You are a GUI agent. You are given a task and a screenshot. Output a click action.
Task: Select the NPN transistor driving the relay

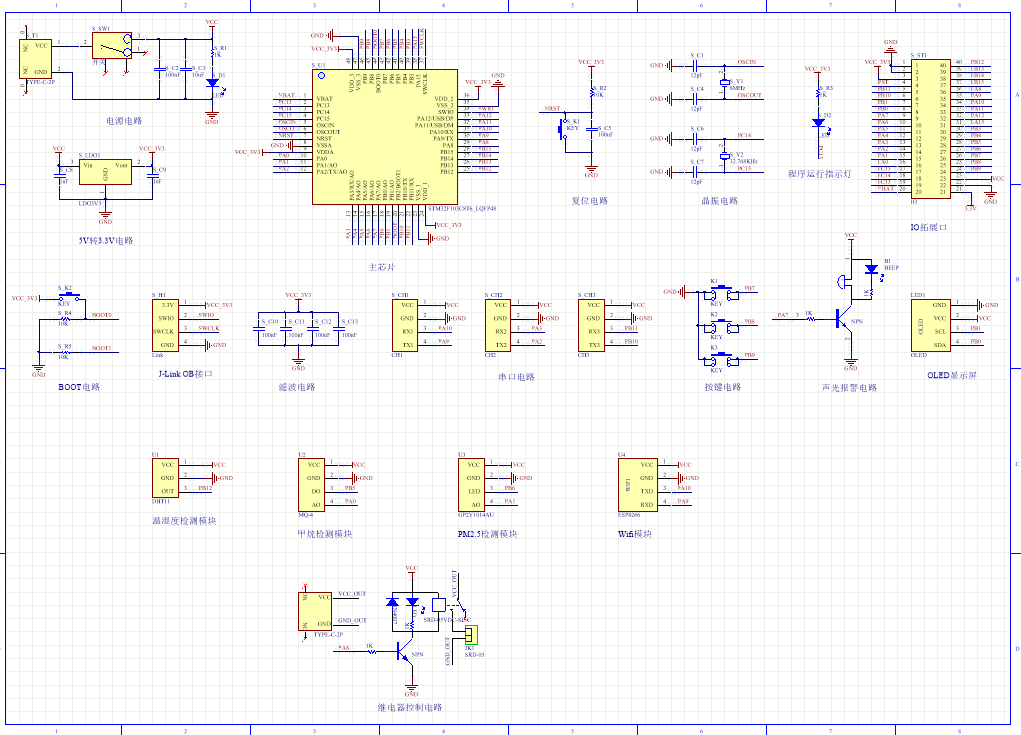coord(405,650)
